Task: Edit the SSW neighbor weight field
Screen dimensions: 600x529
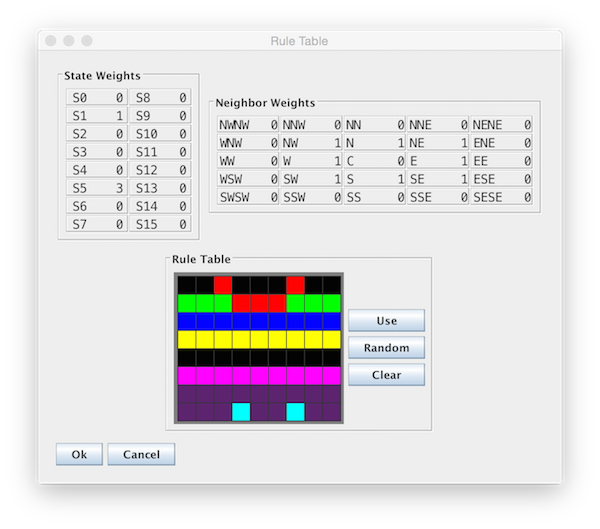Action: (311, 197)
